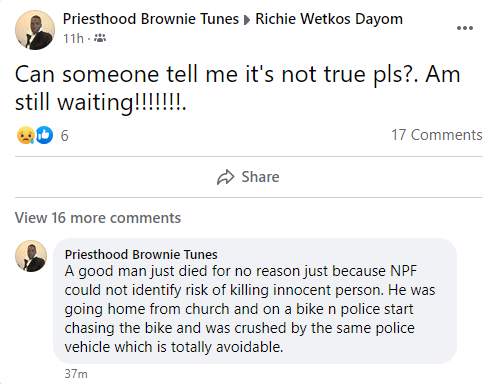Screen dimensions: 495x384
Task: Open Richie Wetkos Dayom's profile
Action: (x=329, y=19)
